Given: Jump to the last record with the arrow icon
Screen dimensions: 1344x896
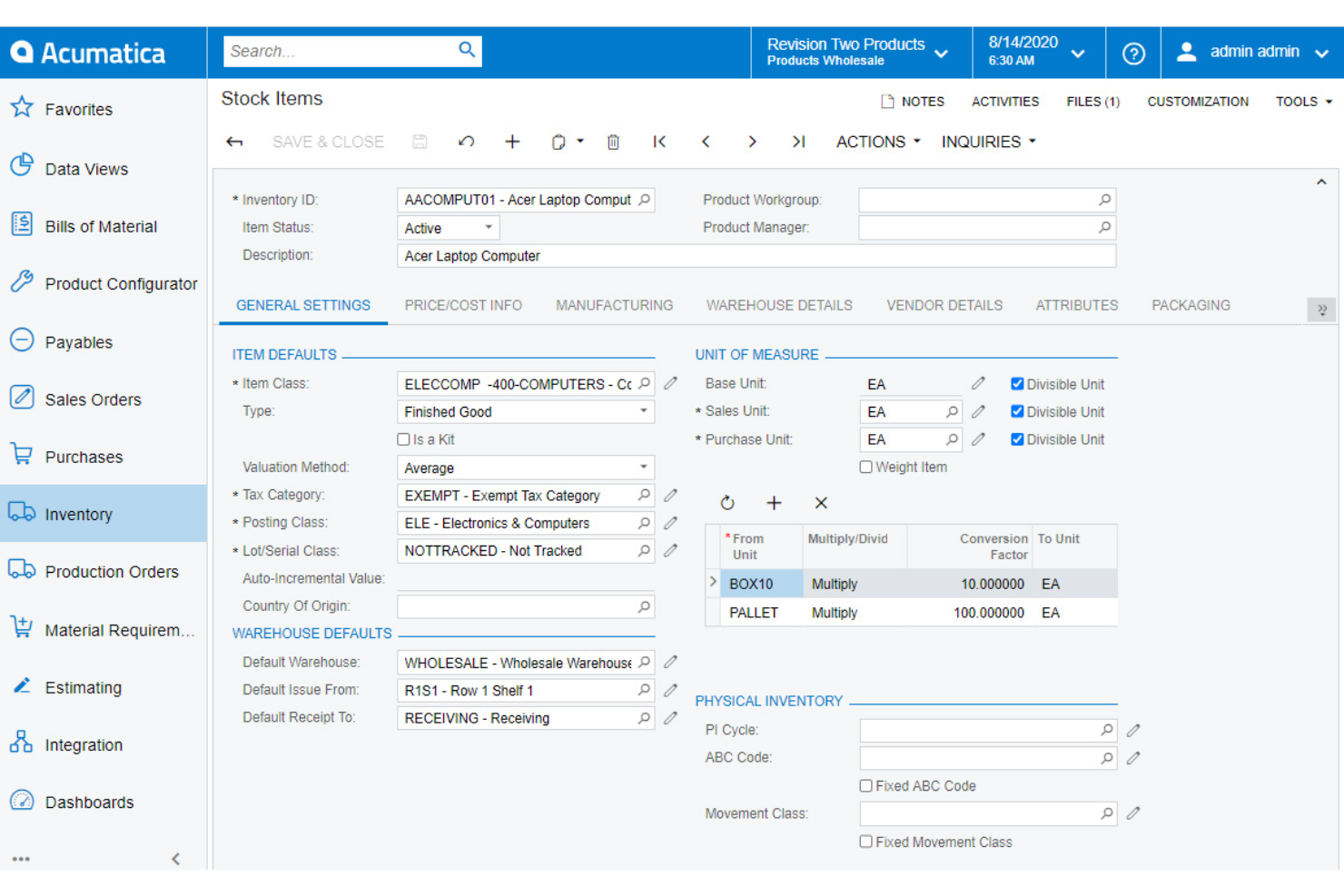Looking at the screenshot, I should (798, 142).
